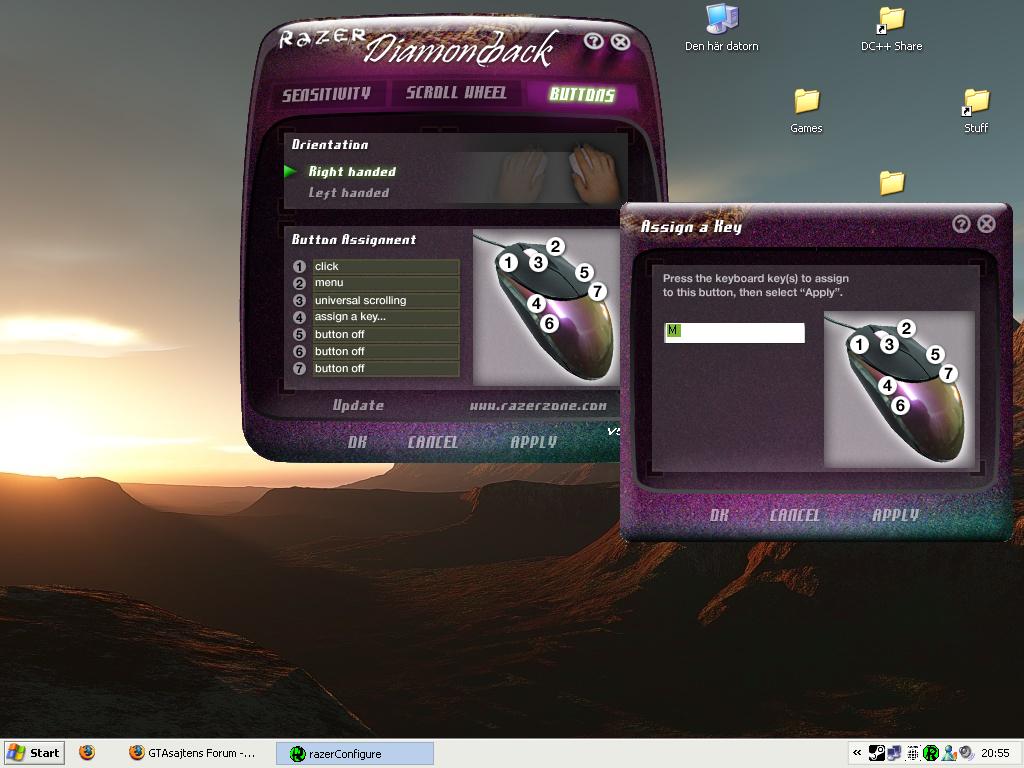The height and width of the screenshot is (768, 1024).
Task: Select the Right handed orientation
Action: click(352, 172)
